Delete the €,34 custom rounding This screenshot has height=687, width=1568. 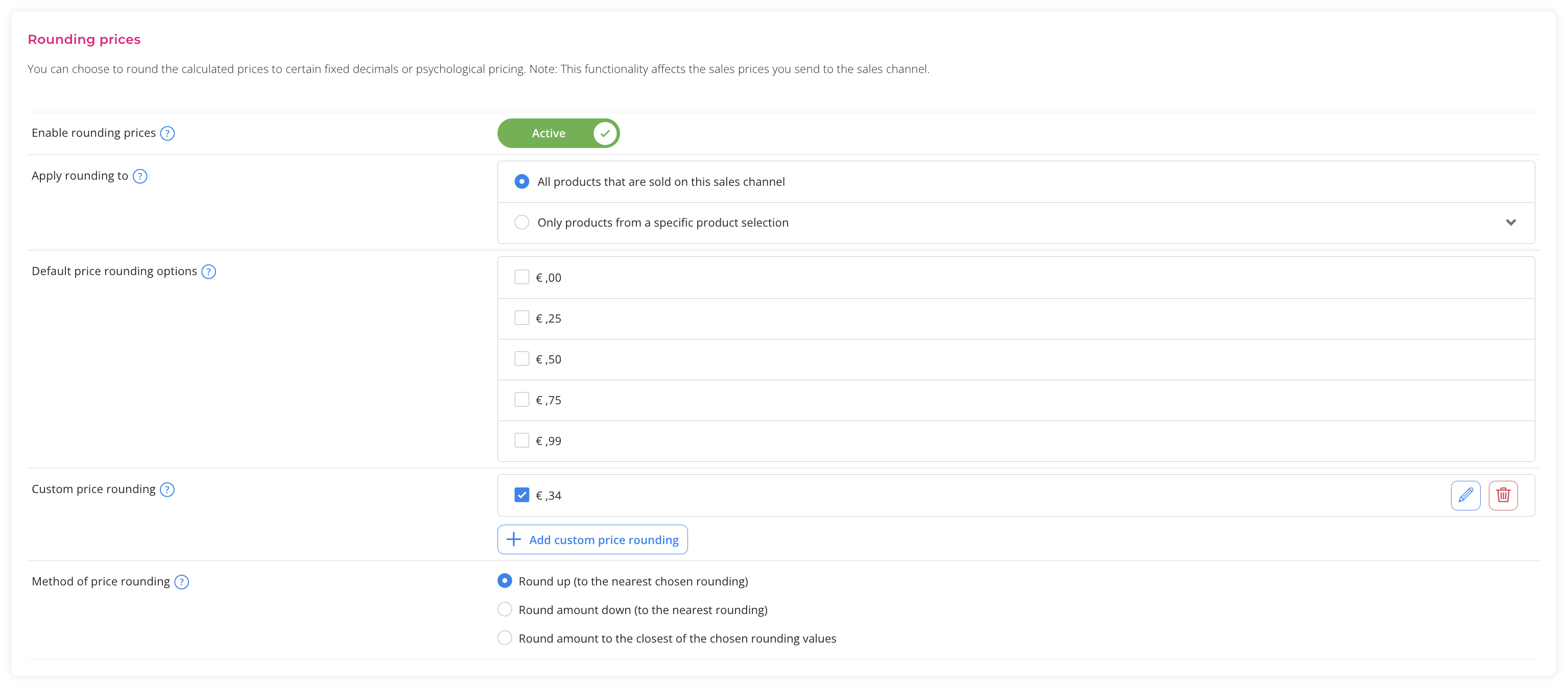pos(1503,495)
